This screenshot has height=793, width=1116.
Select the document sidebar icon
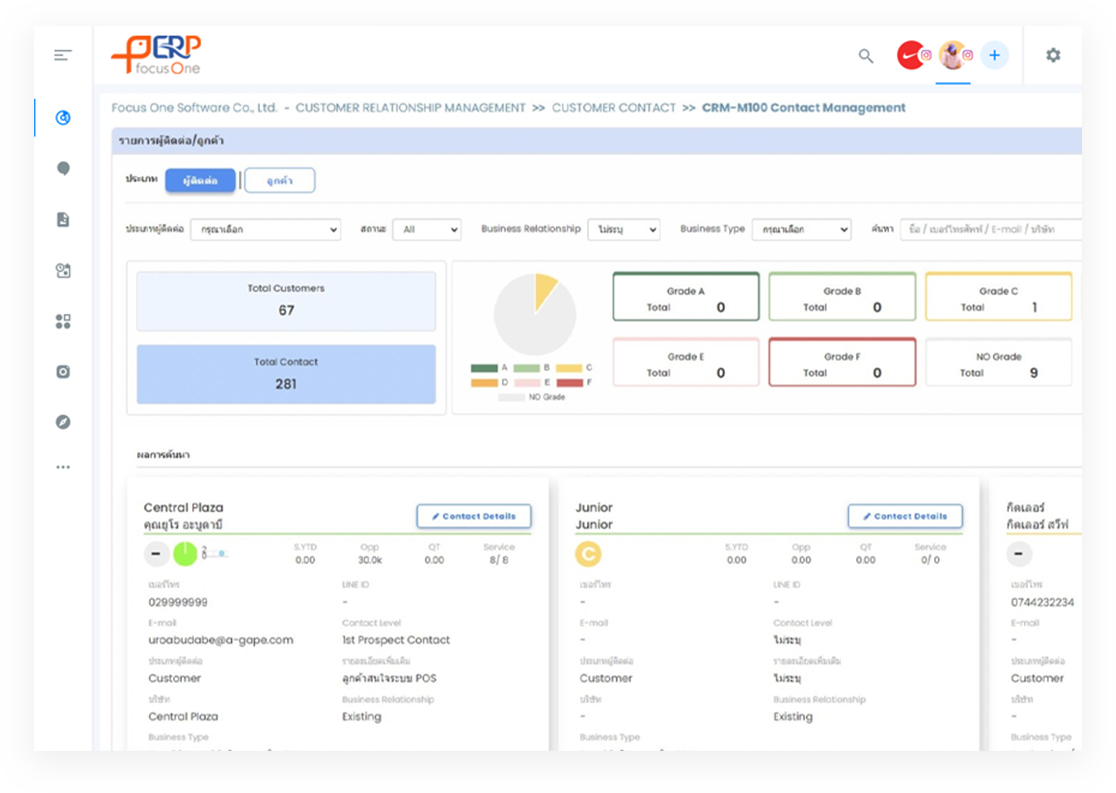63,219
